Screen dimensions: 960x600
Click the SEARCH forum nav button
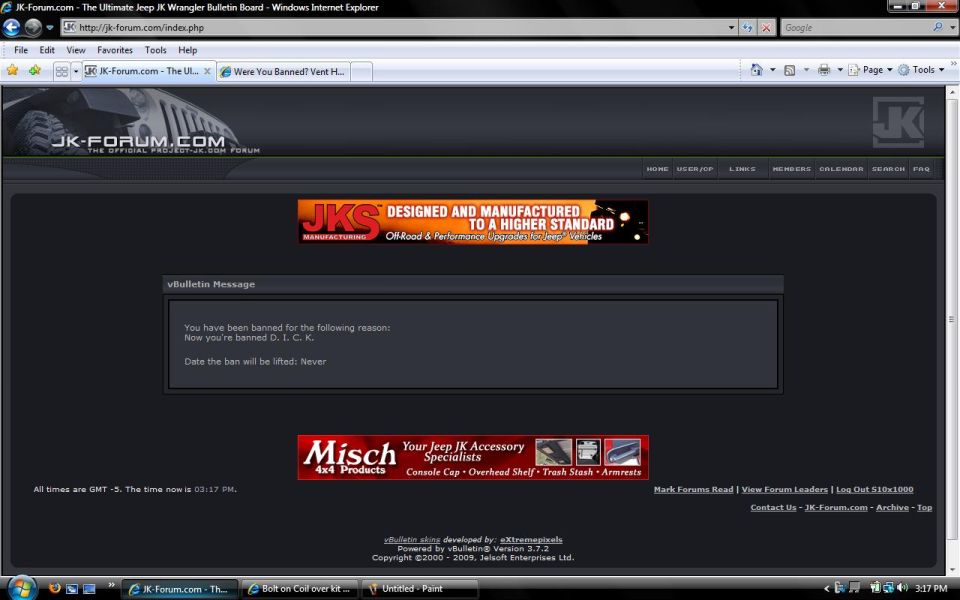click(888, 169)
